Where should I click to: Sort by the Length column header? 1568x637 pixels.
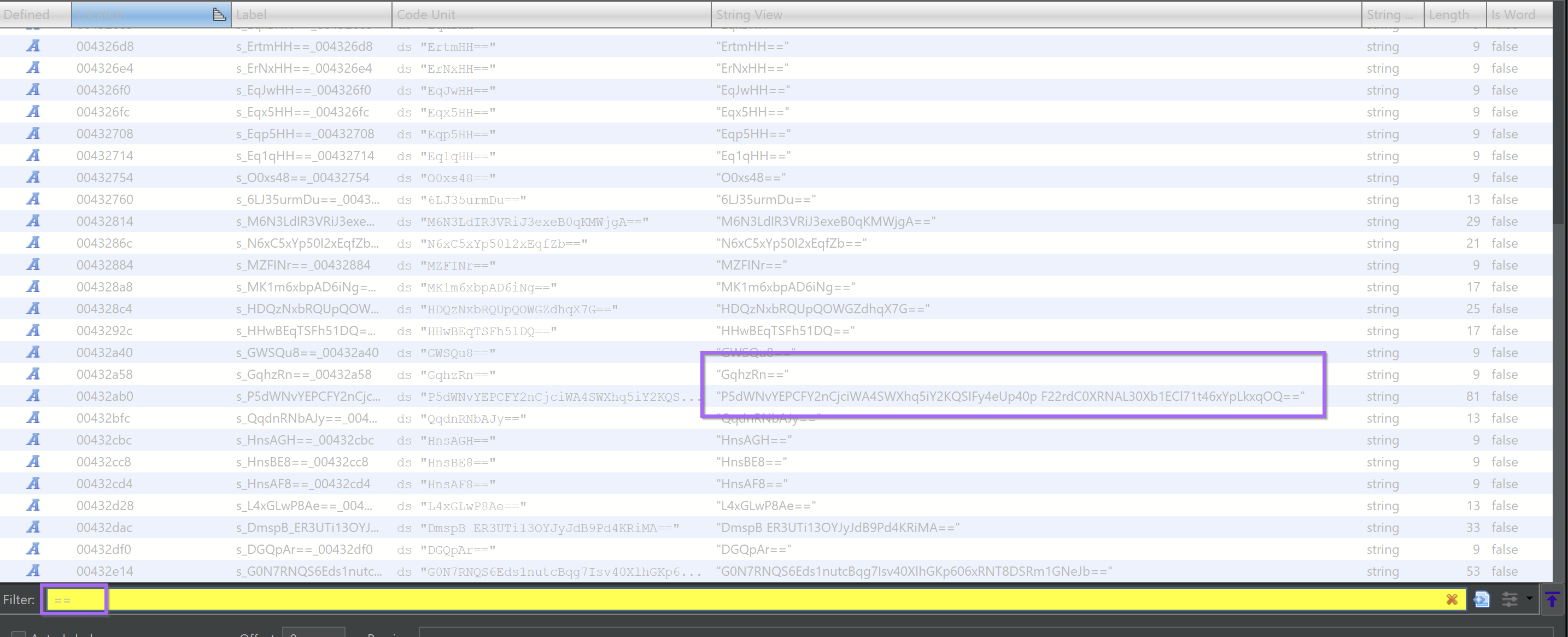1449,15
